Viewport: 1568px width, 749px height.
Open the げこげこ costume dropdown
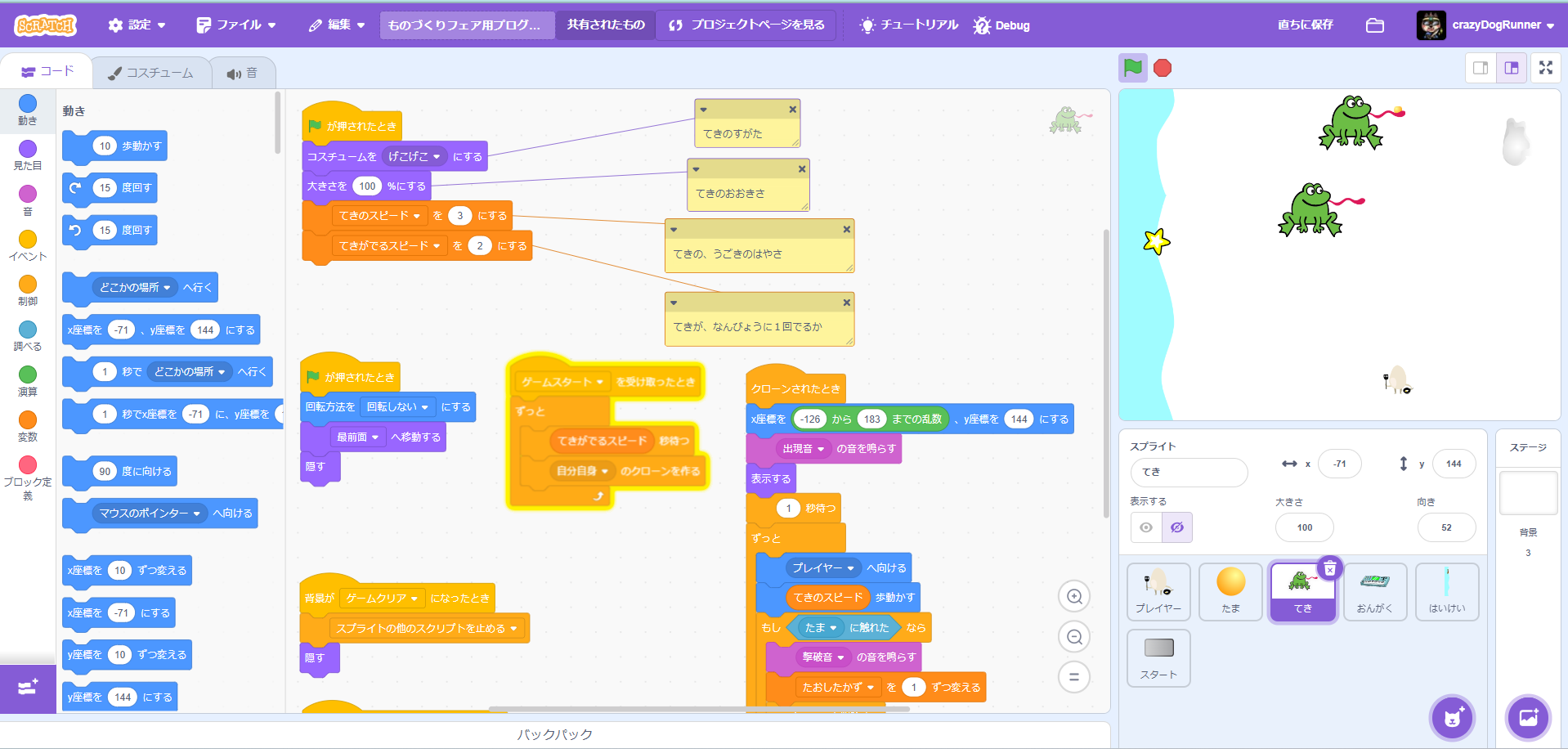pyautogui.click(x=414, y=157)
